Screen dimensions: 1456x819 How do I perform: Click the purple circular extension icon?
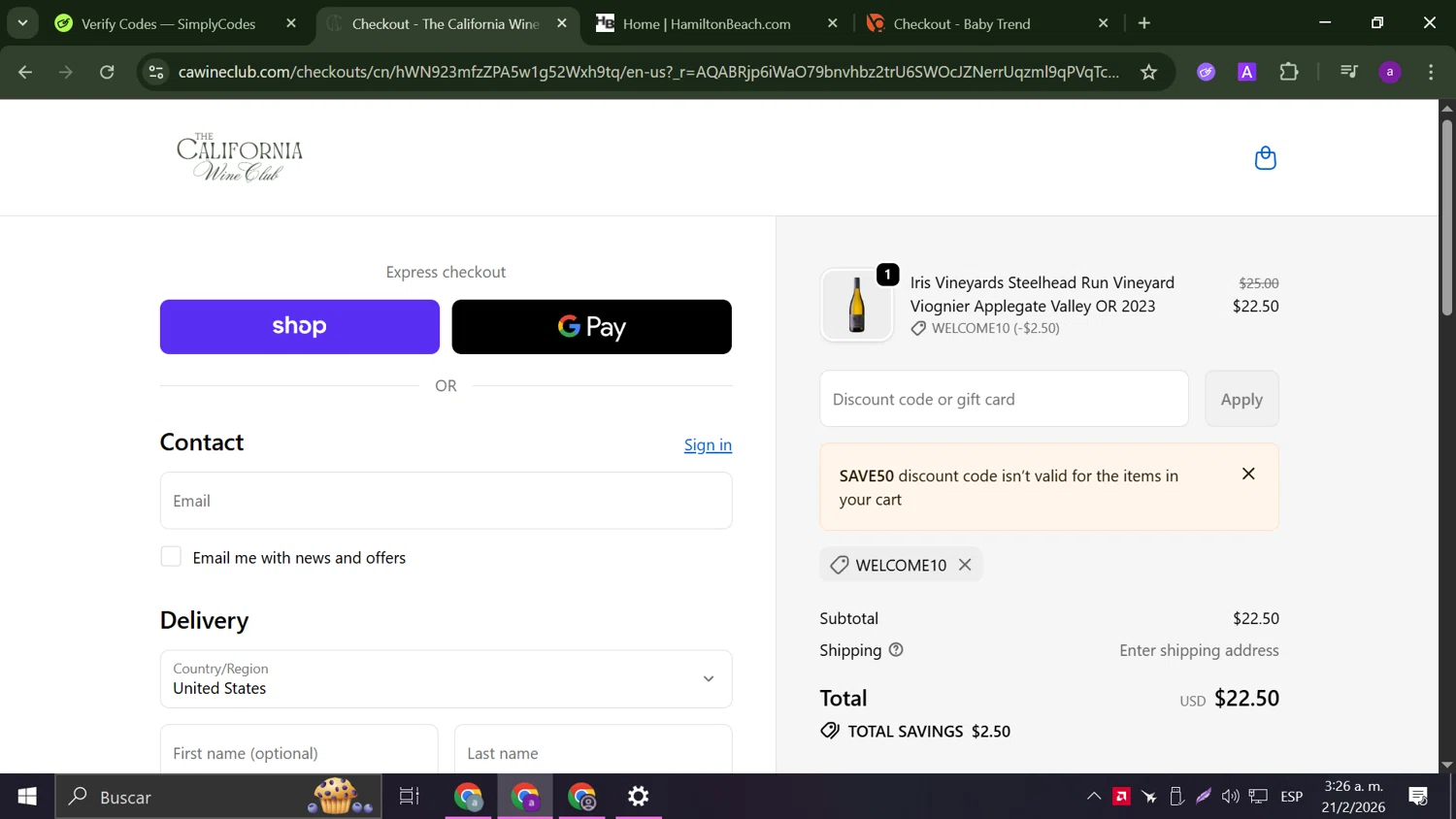click(1206, 72)
